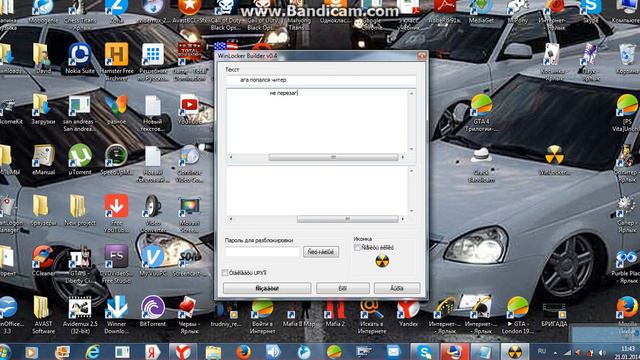Click the upper text area scroll-left arrow

click(231, 157)
